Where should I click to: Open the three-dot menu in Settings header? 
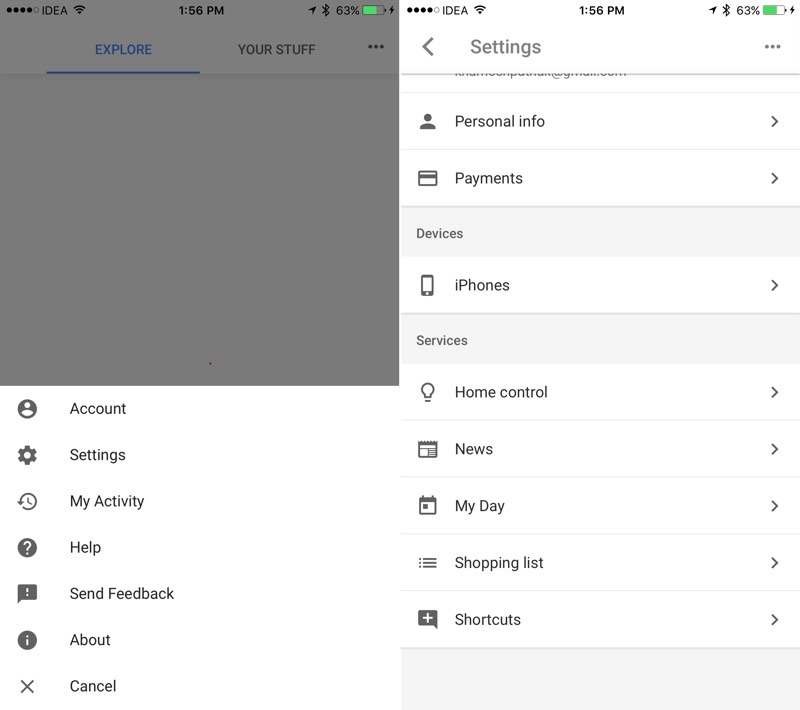point(772,47)
